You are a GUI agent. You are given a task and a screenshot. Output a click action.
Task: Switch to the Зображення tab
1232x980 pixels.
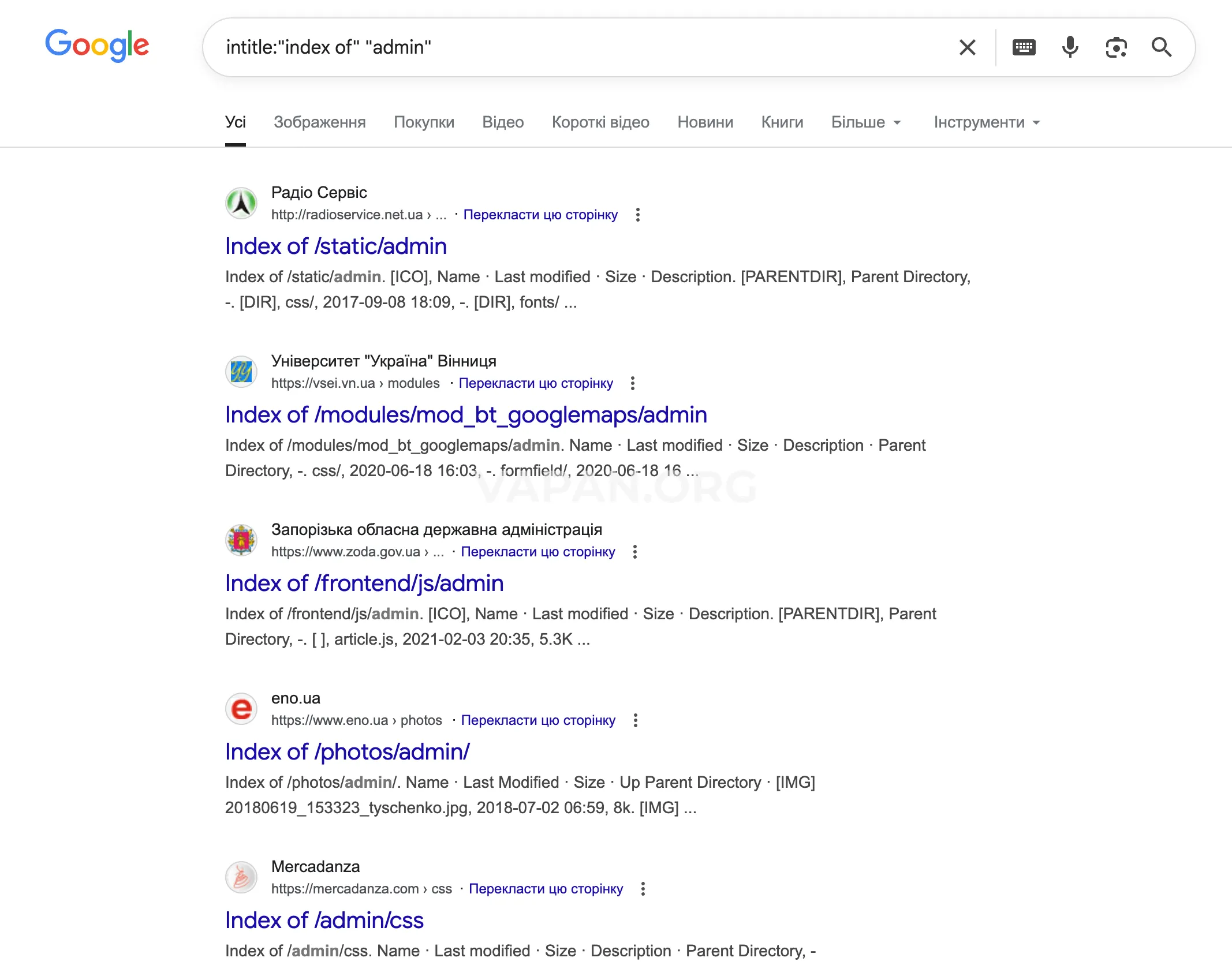point(320,122)
